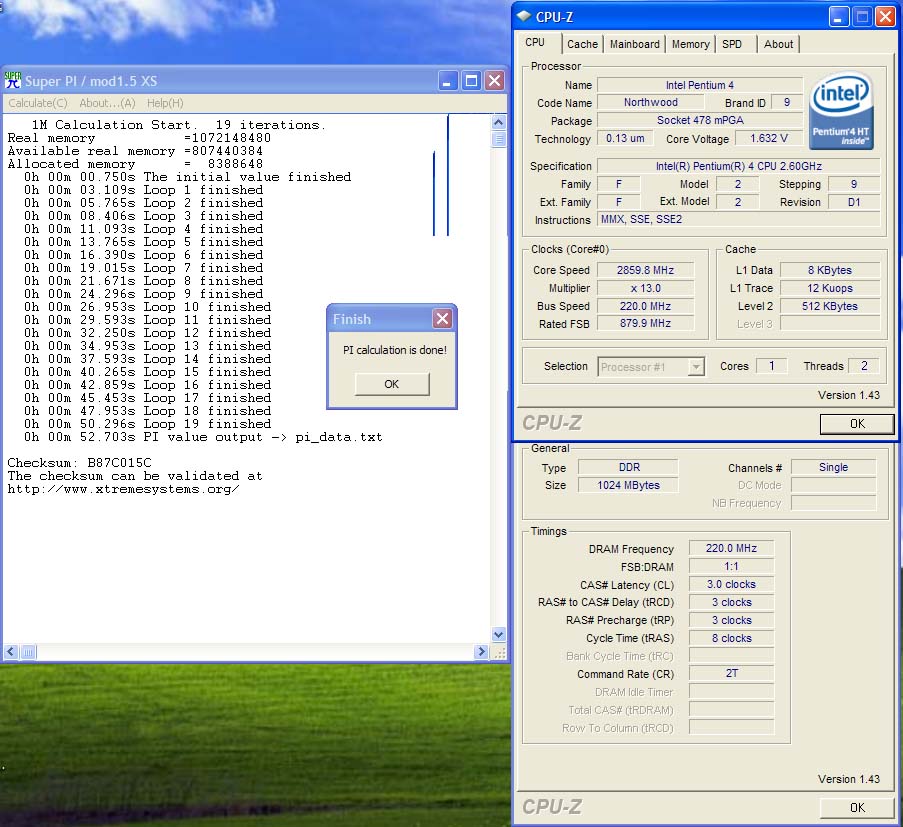Click the Super PI app icon in title bar
The width and height of the screenshot is (903, 827).
[13, 81]
